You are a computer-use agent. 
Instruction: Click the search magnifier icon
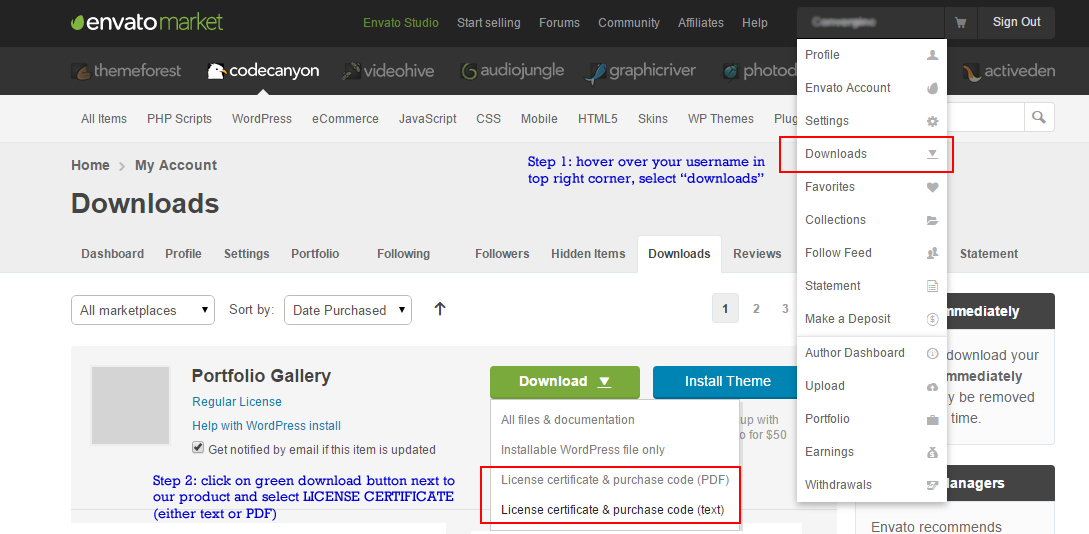coord(1039,118)
